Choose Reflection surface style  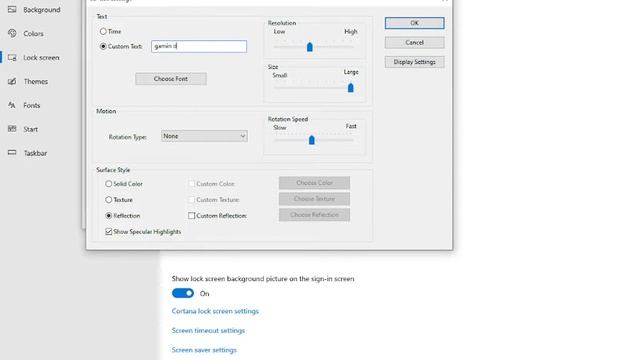pyautogui.click(x=109, y=216)
